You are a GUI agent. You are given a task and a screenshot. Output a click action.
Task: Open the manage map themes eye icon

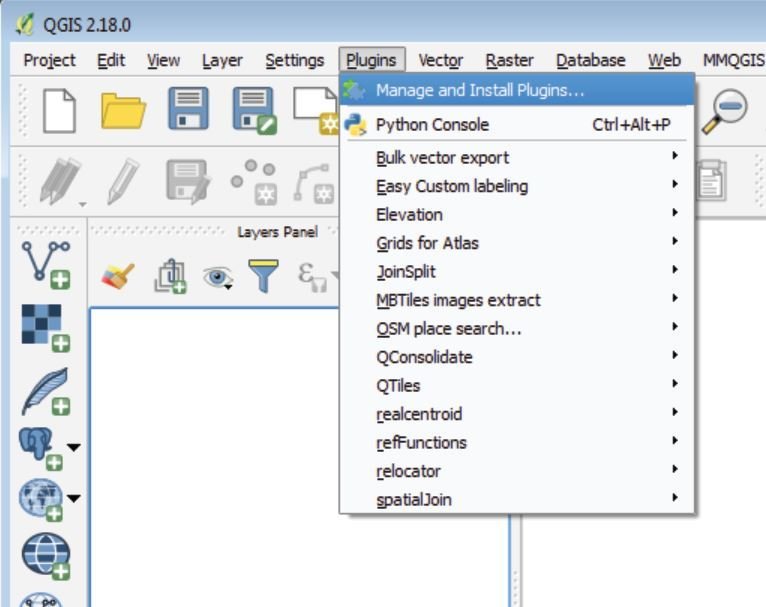pos(218,277)
